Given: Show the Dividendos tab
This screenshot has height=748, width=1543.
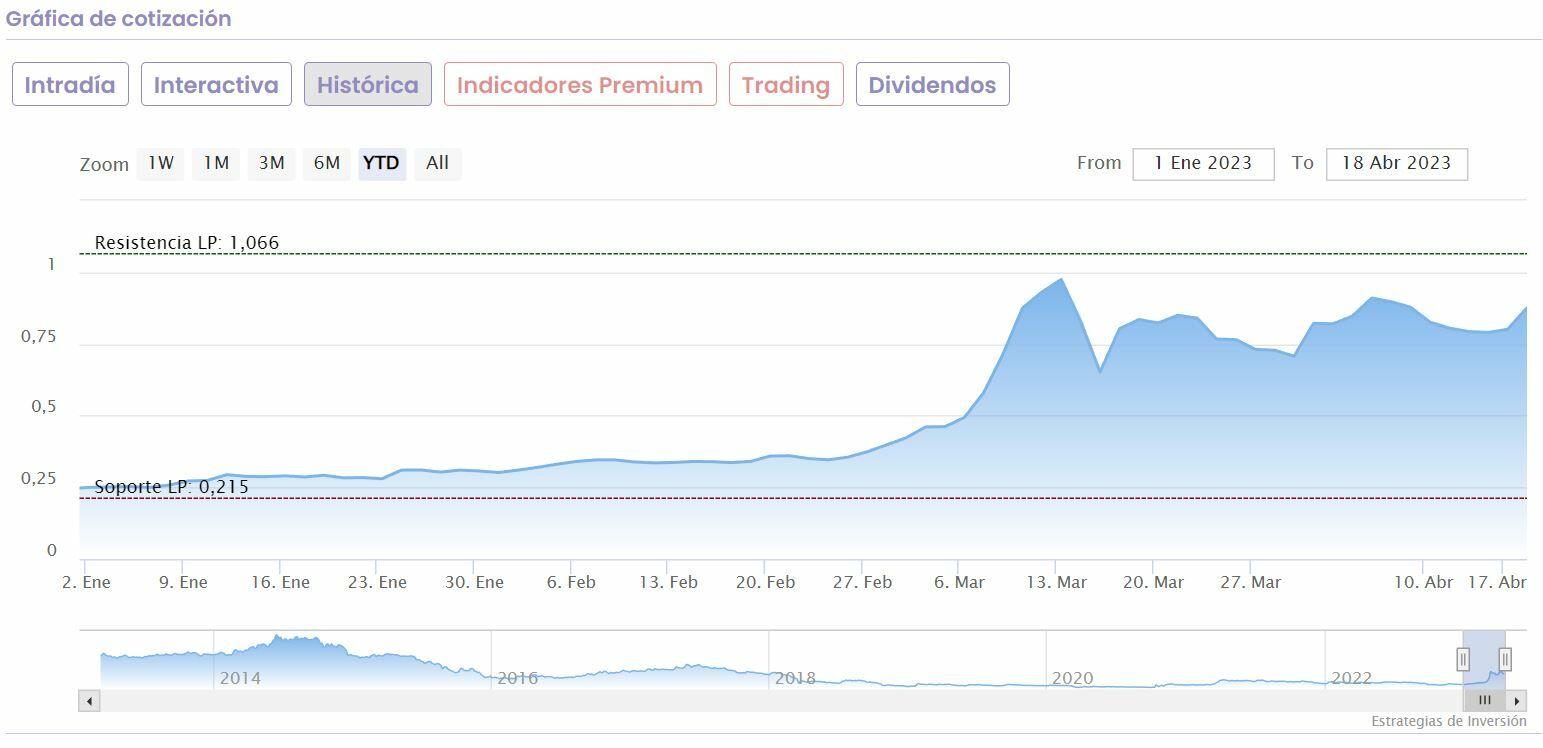Looking at the screenshot, I should [932, 85].
